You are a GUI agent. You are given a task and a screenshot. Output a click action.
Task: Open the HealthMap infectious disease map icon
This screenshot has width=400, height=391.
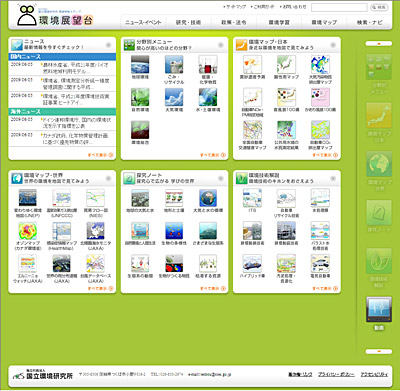62,231
